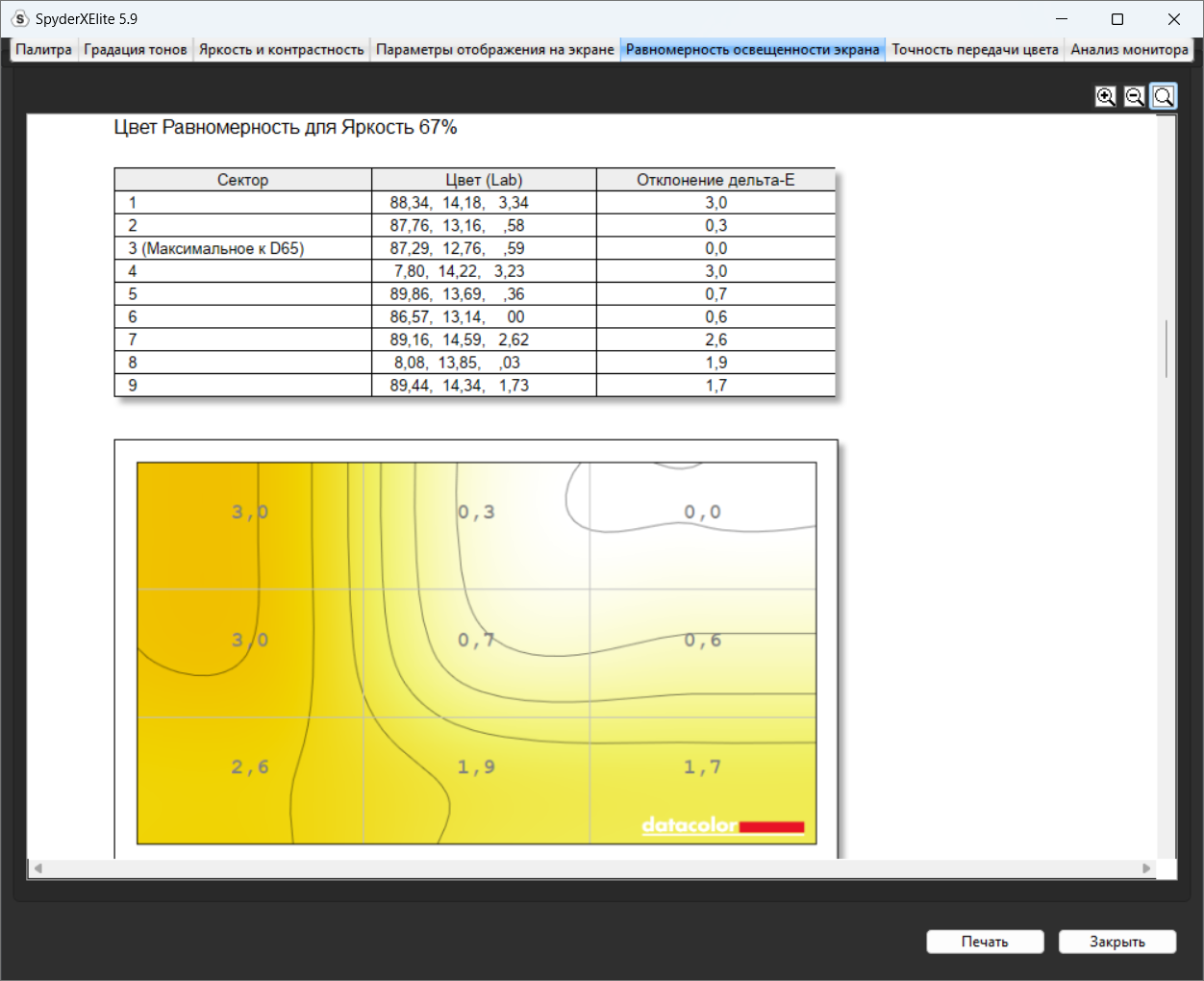Open the Палитра tab
1204x981 pixels.
pyautogui.click(x=44, y=50)
